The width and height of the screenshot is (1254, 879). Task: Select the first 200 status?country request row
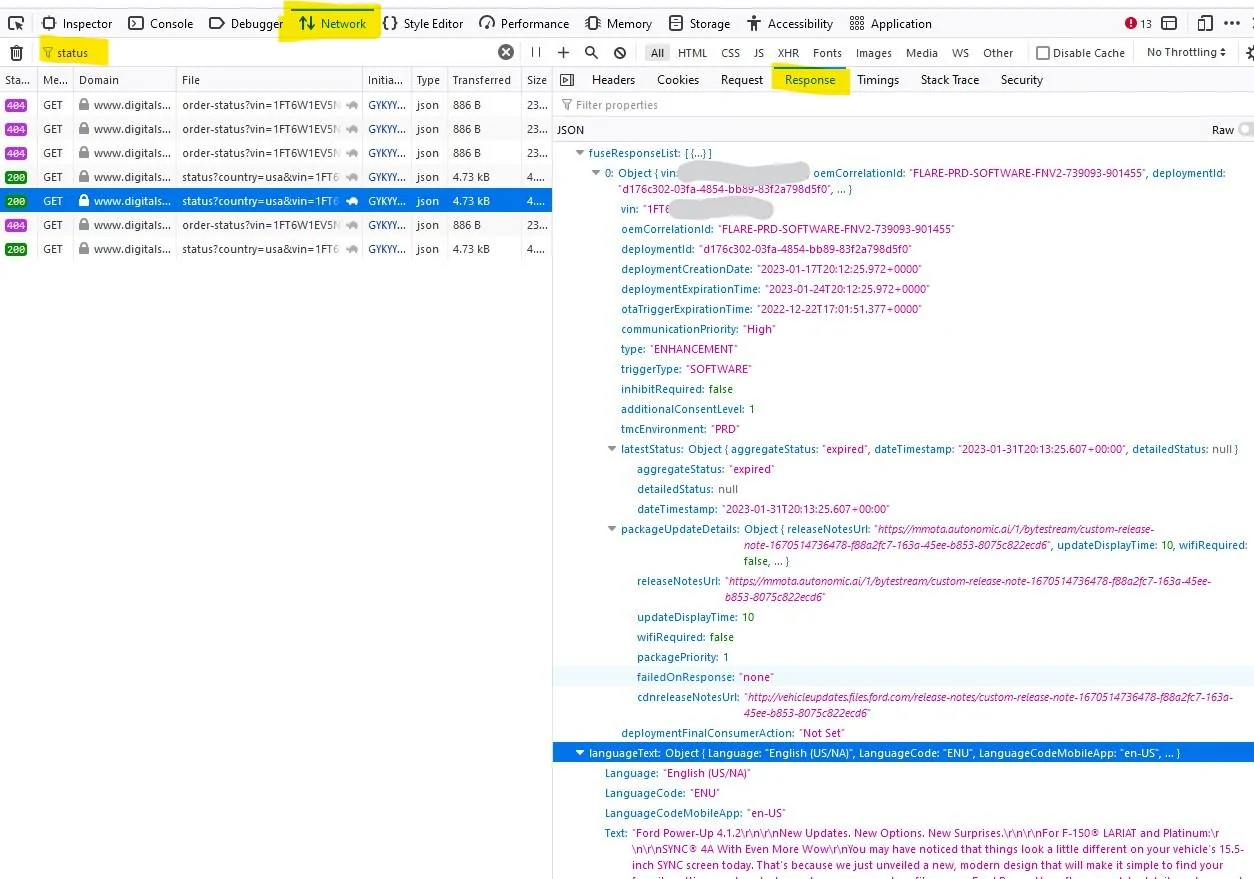(x=275, y=177)
